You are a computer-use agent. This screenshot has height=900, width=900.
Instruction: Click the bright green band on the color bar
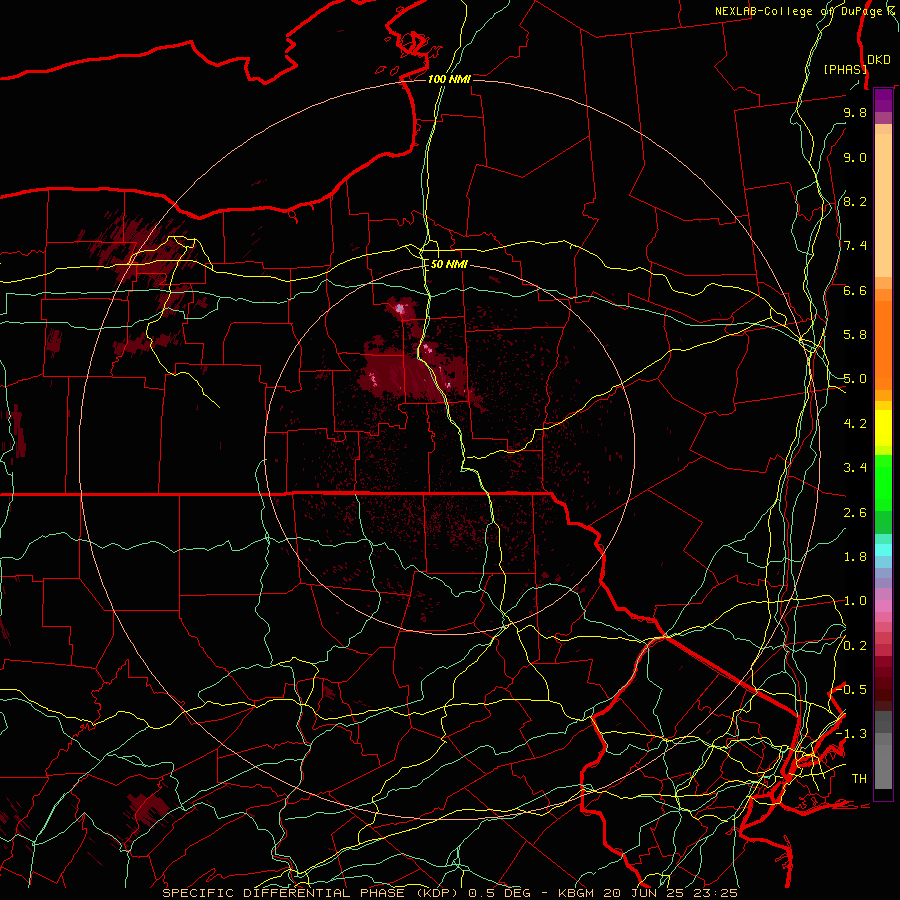(883, 483)
